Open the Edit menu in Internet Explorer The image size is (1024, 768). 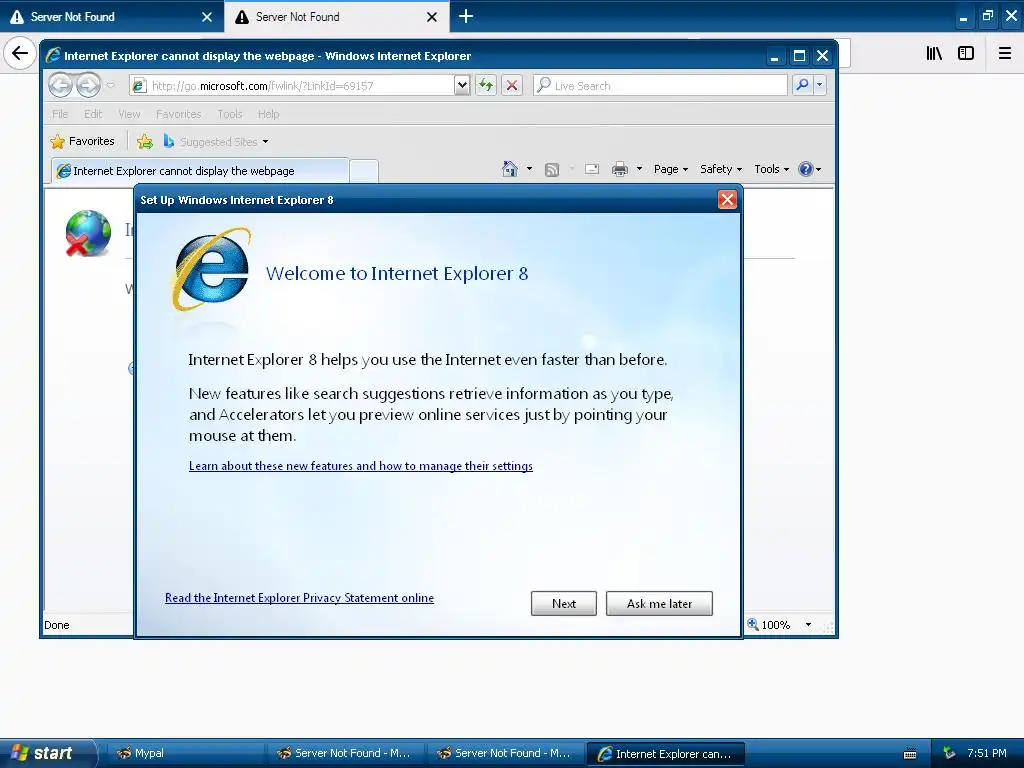pyautogui.click(x=93, y=114)
